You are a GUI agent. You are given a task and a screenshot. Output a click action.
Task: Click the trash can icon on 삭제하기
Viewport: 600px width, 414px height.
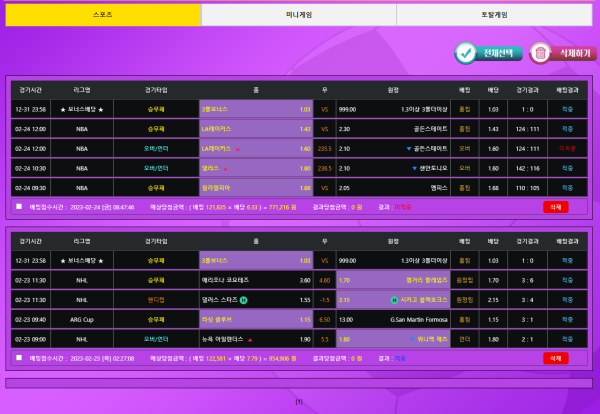click(x=540, y=53)
